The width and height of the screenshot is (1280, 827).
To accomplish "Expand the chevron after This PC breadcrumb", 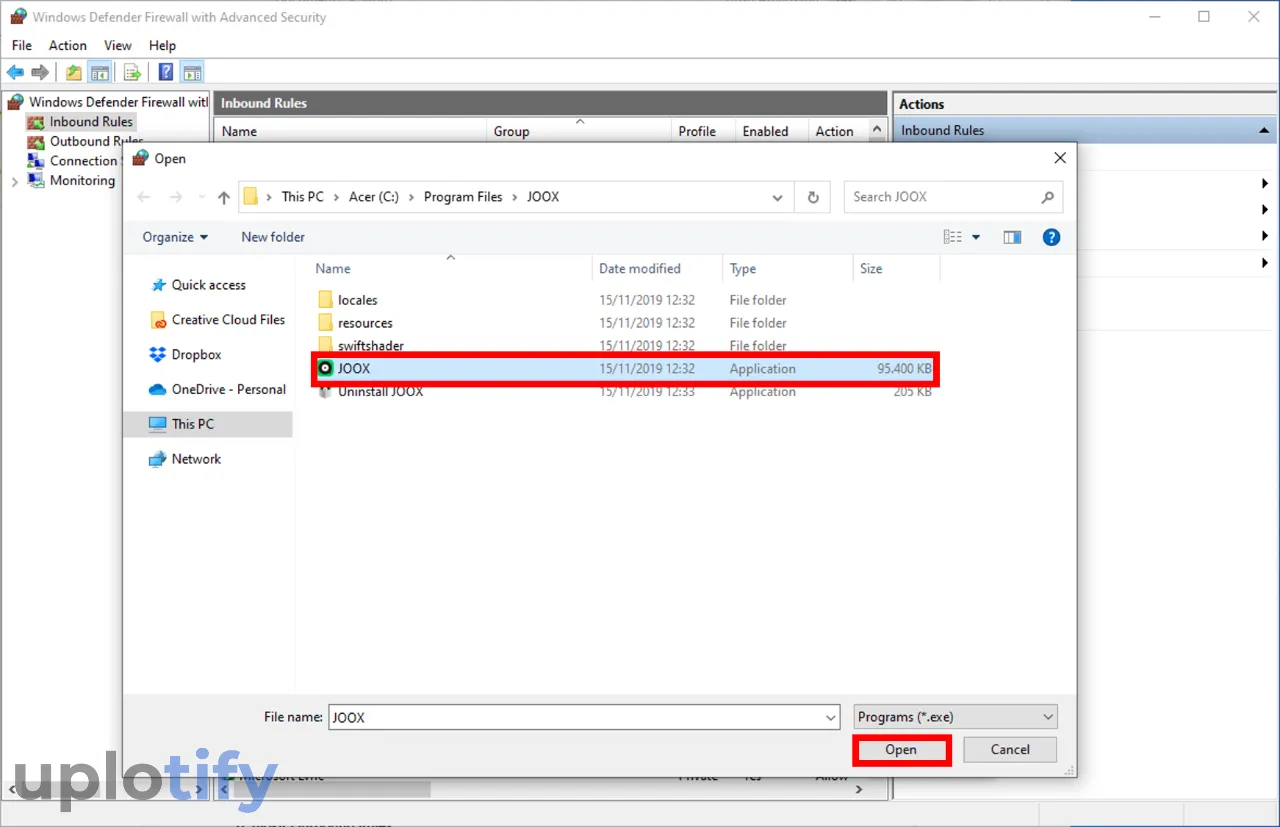I will (x=336, y=198).
